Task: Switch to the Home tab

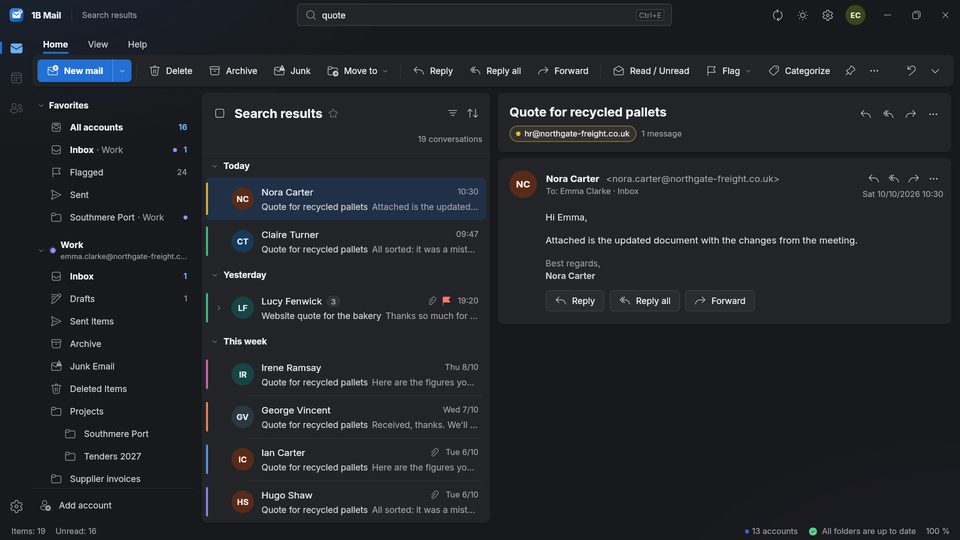Action: click(55, 45)
